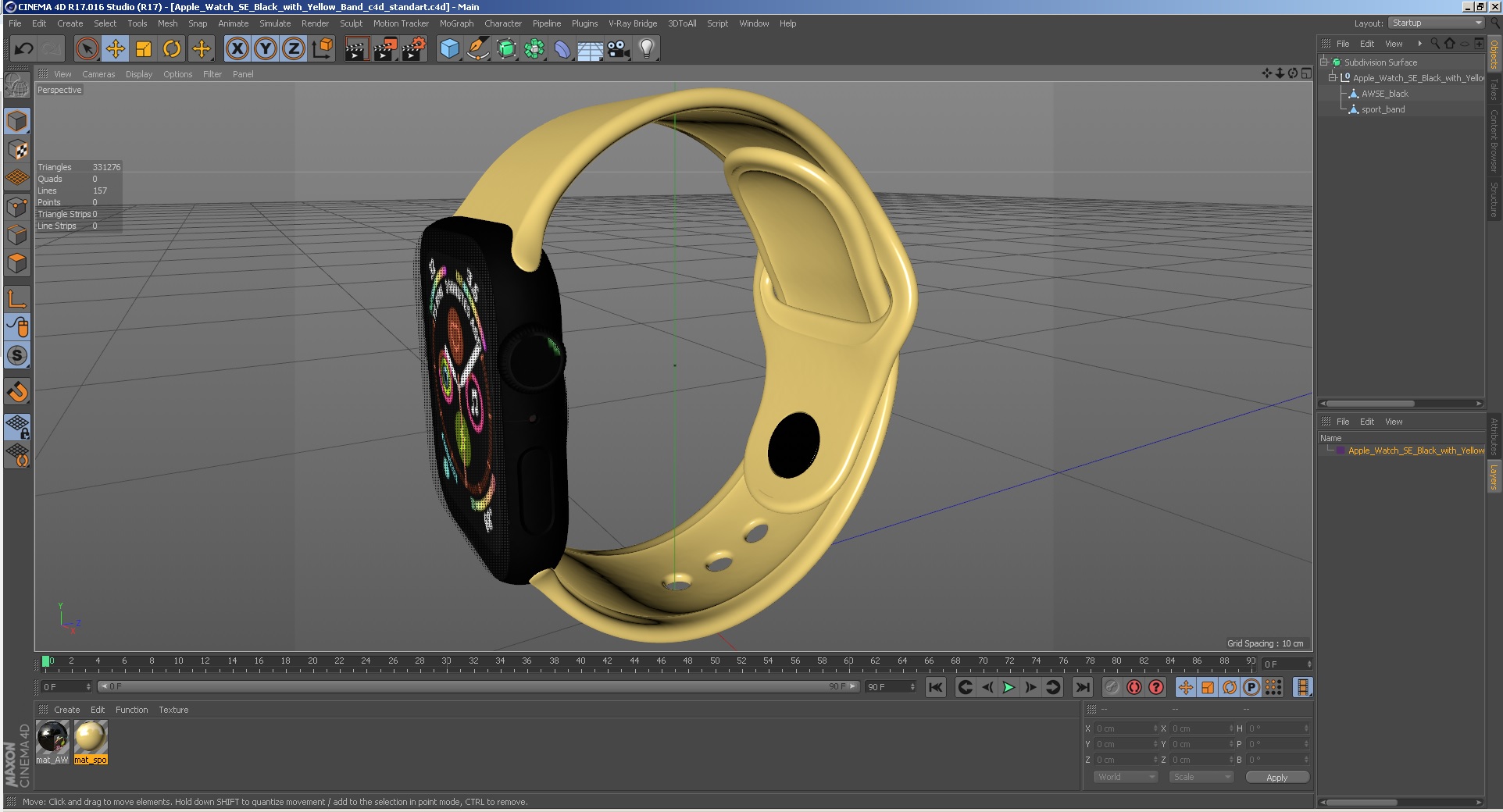Go to end of animation
Image resolution: width=1503 pixels, height=812 pixels.
point(1082,687)
